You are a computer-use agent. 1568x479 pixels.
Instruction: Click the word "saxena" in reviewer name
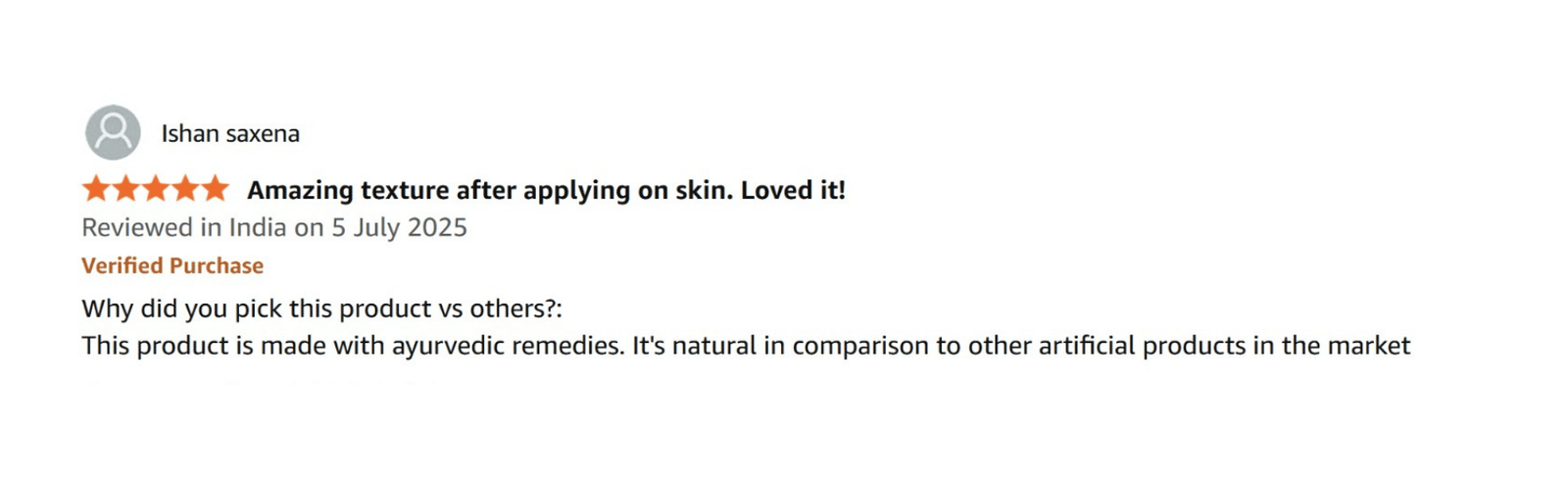(263, 134)
